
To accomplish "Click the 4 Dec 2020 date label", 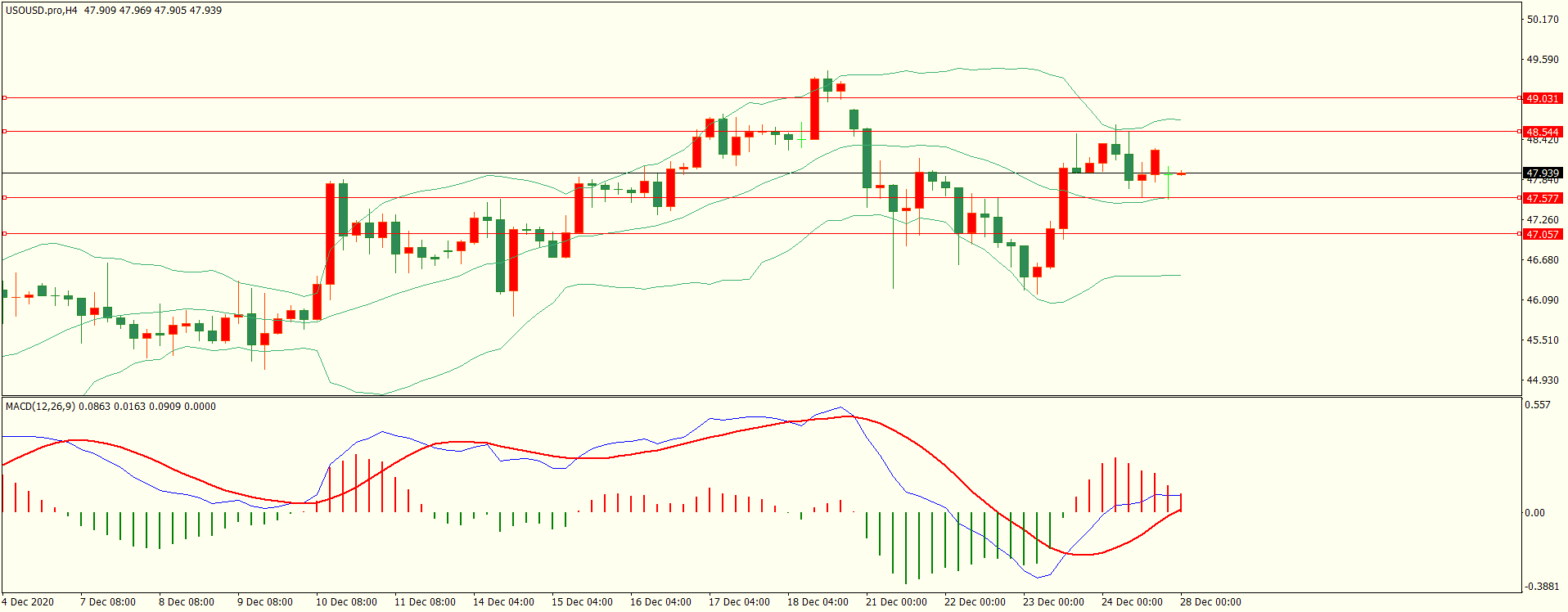I will (x=28, y=601).
